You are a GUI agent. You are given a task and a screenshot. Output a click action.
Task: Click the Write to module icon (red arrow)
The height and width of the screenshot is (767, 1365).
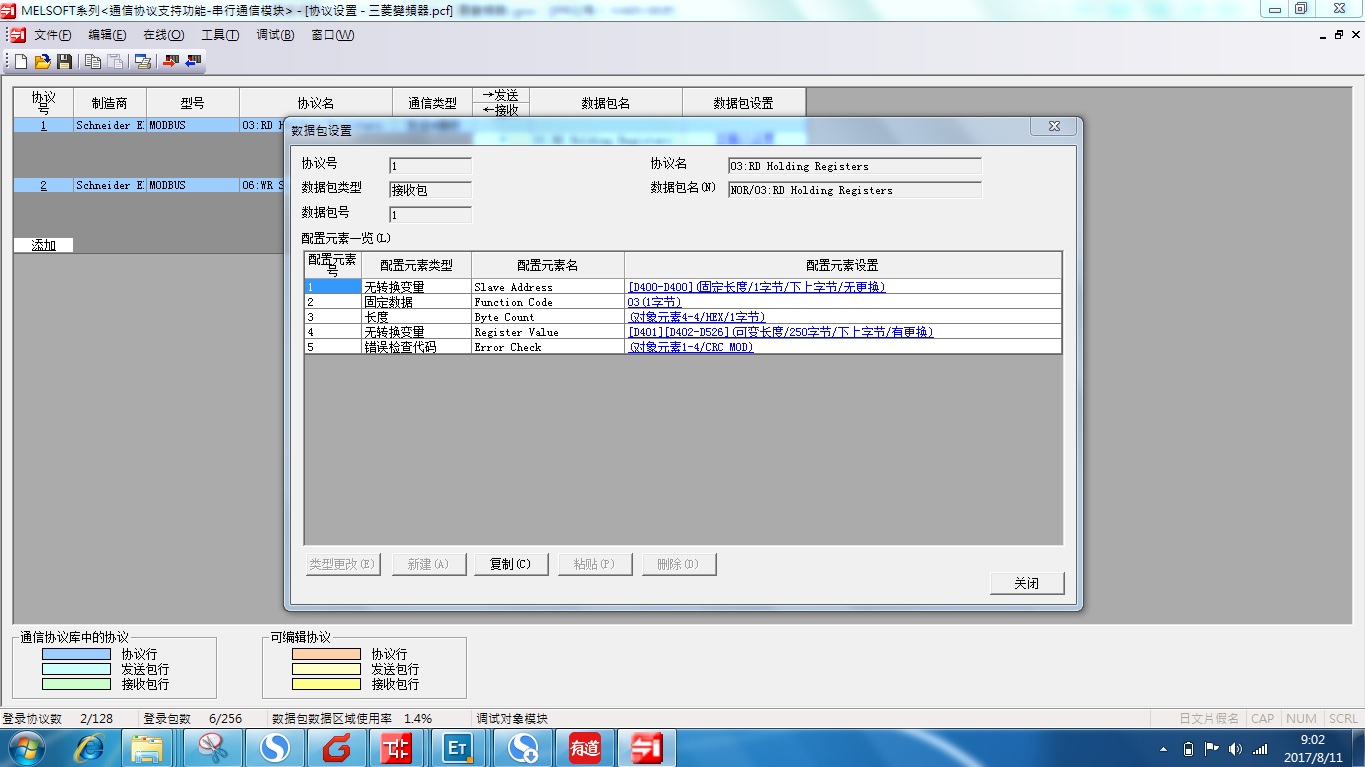pos(171,62)
